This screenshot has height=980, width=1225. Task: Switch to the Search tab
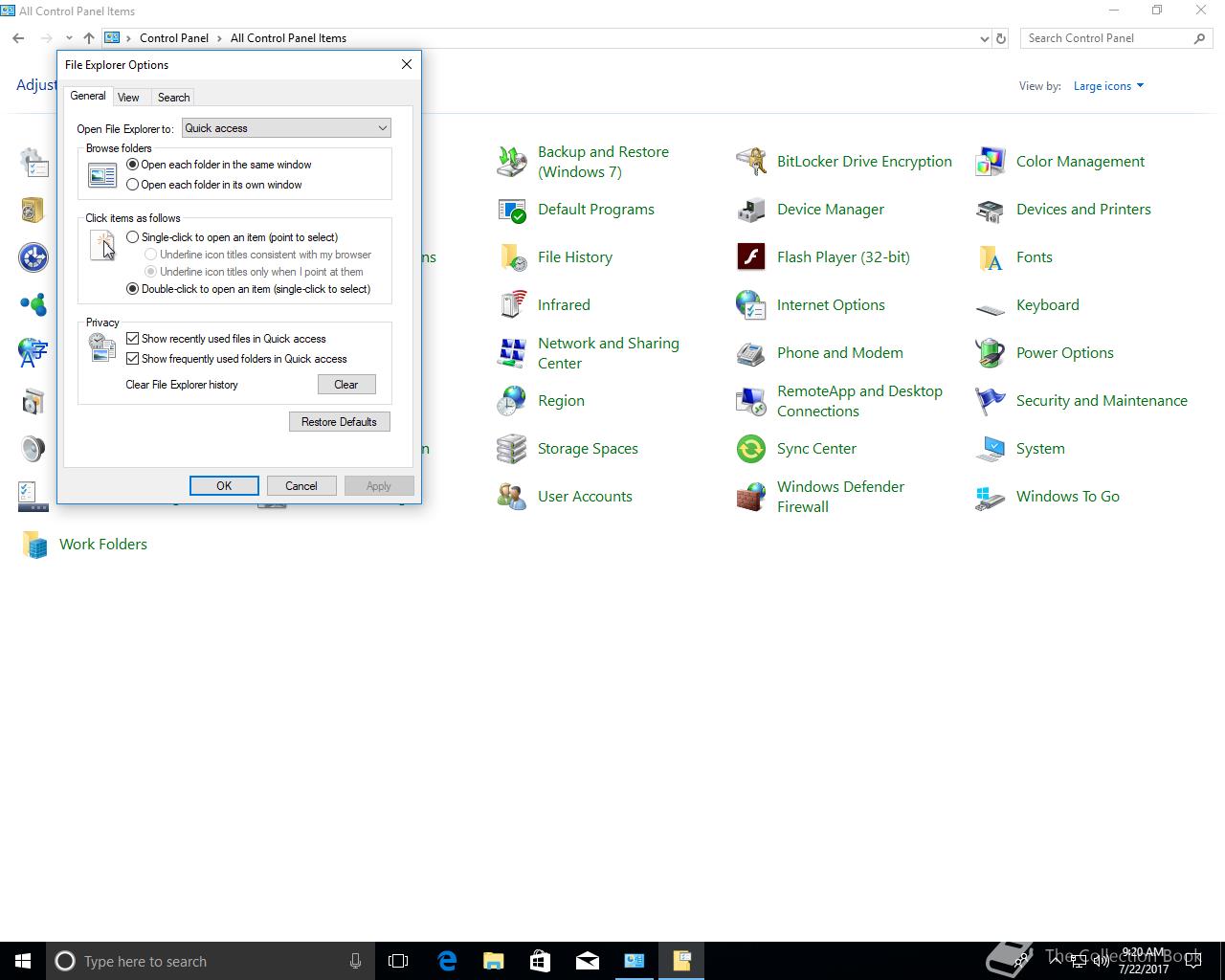coord(173,98)
